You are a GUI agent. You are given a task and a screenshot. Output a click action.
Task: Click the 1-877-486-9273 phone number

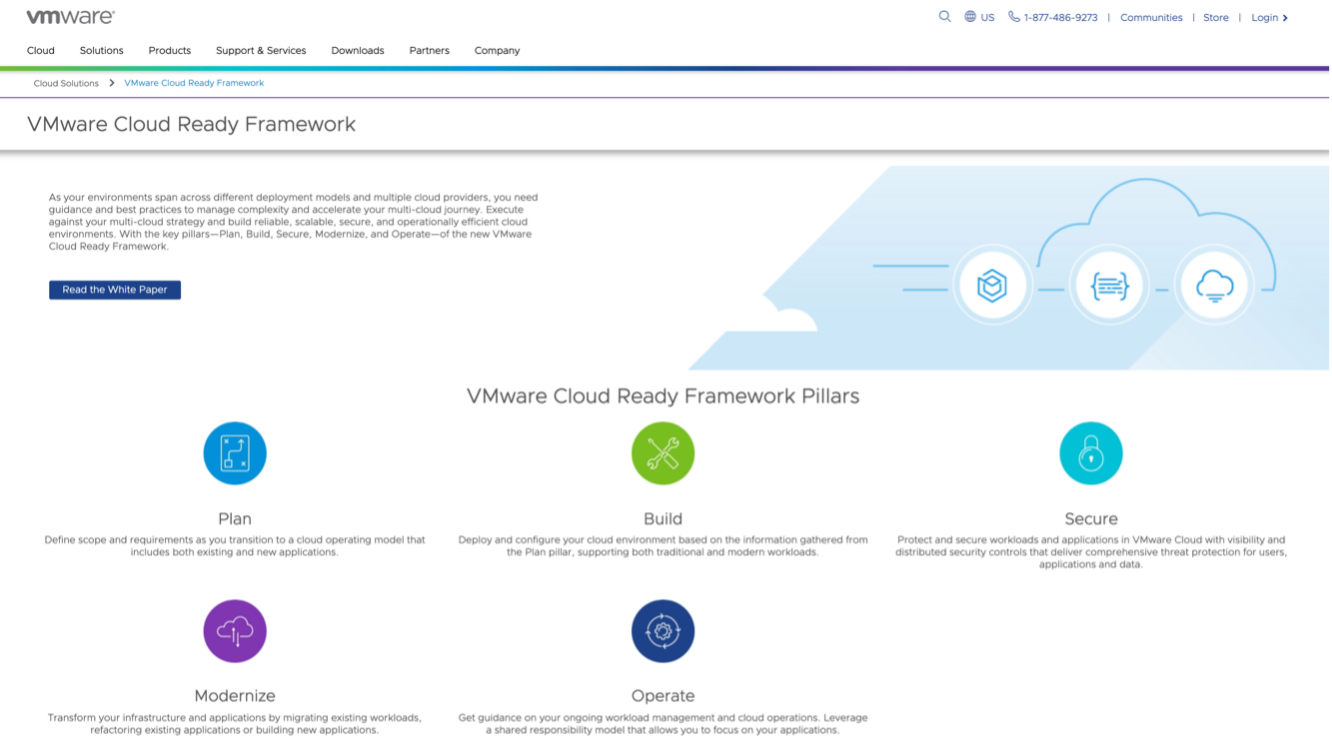pos(1061,18)
